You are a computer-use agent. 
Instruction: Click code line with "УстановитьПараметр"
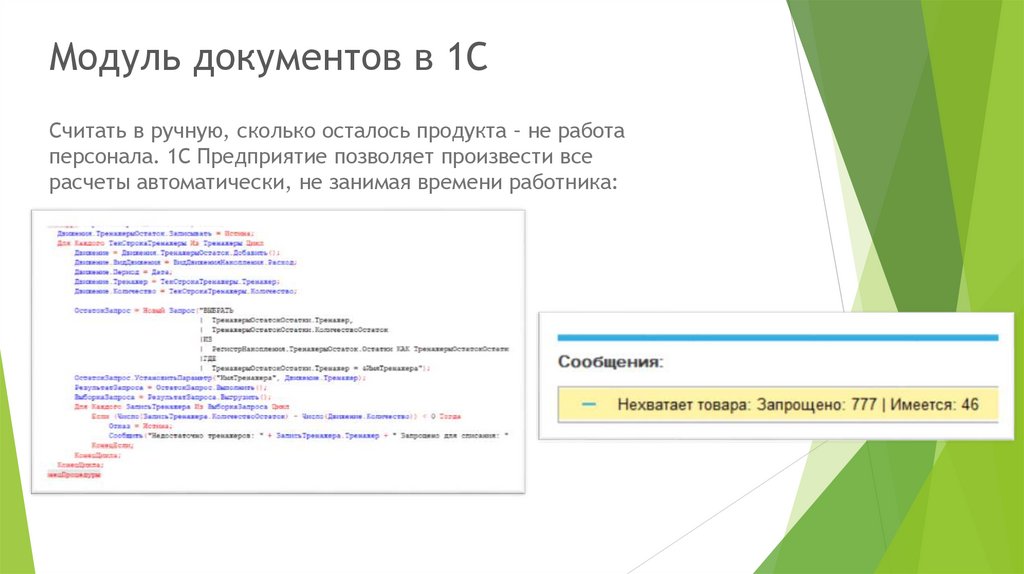(x=220, y=377)
